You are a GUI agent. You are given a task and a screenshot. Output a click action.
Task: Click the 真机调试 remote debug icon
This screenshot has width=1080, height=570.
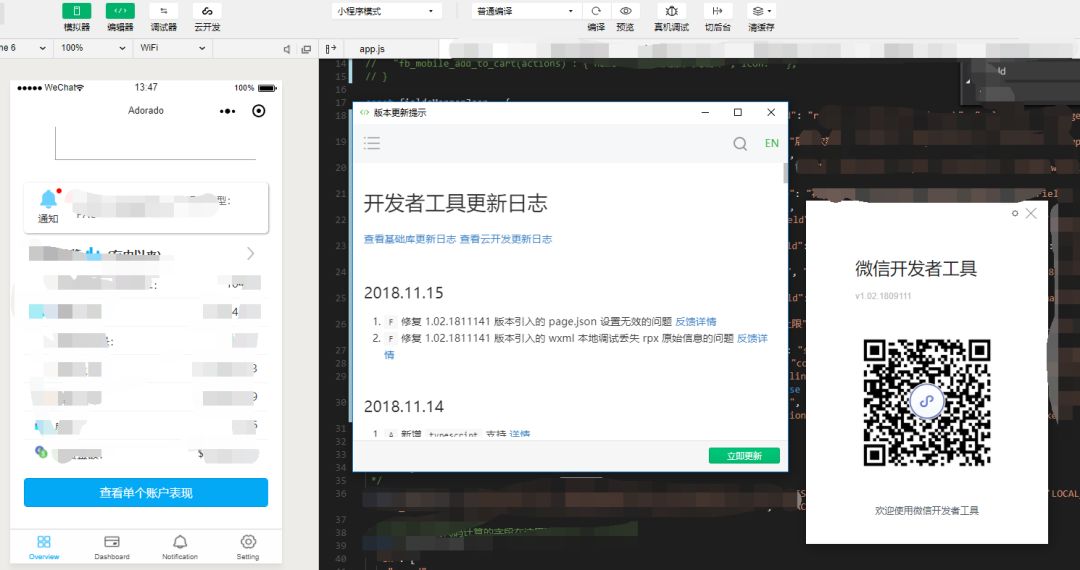coord(672,11)
